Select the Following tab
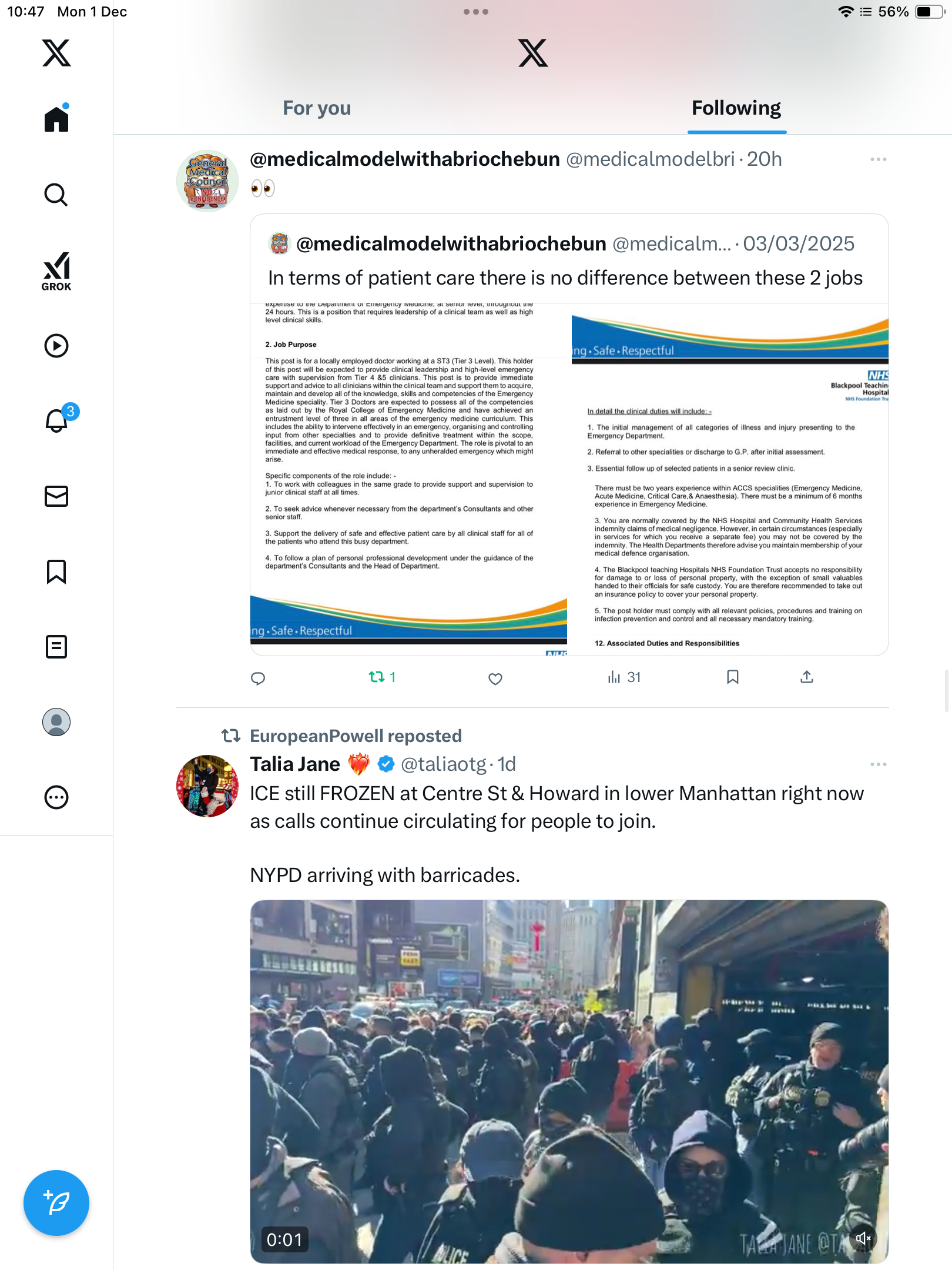The width and height of the screenshot is (952, 1270). 736,108
